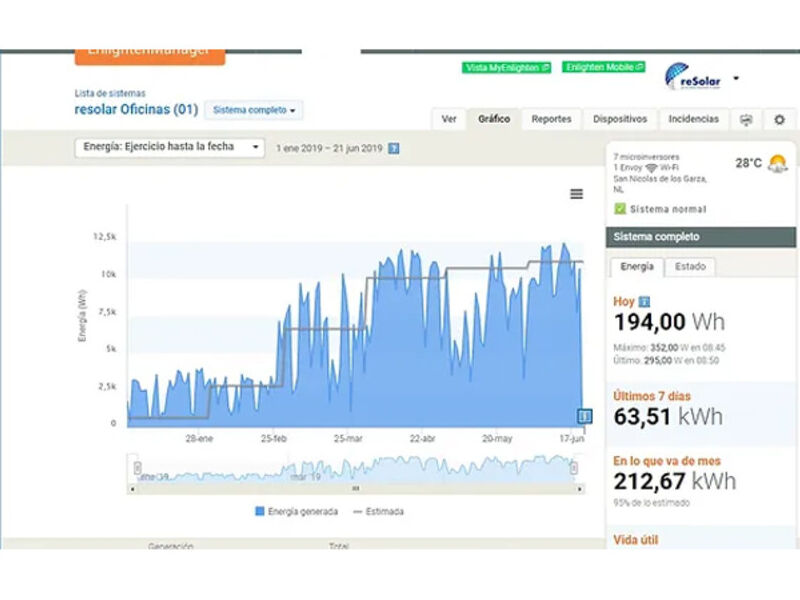This screenshot has width=800, height=600.
Task: Click the EnlightenManager orange button
Action: point(150,55)
